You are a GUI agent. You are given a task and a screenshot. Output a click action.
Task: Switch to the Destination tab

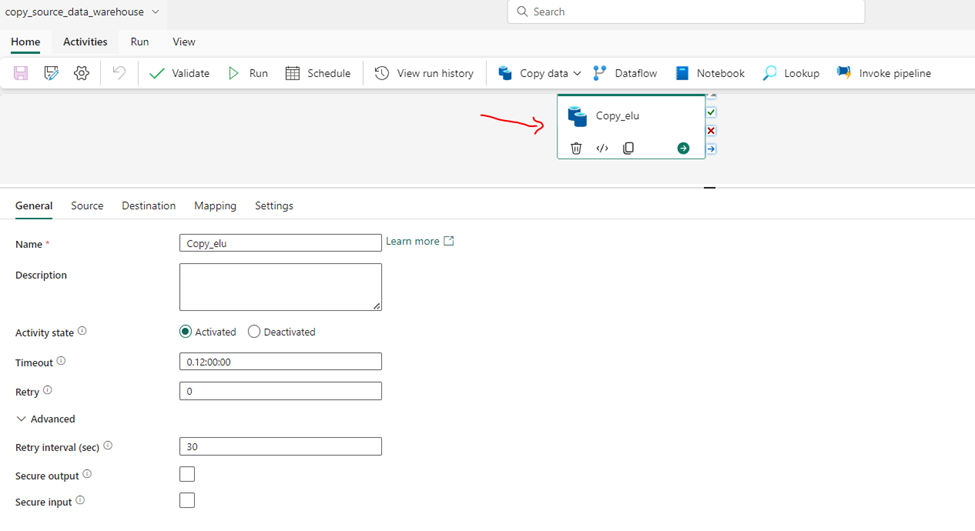[x=149, y=206]
